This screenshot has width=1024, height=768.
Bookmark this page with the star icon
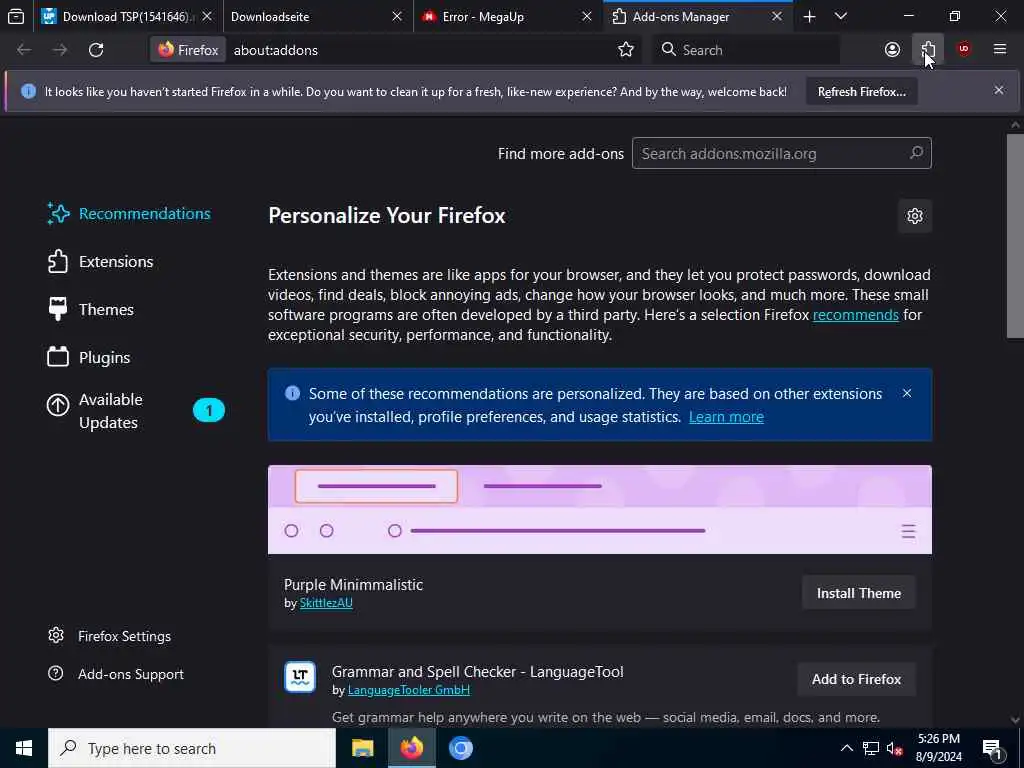(626, 50)
